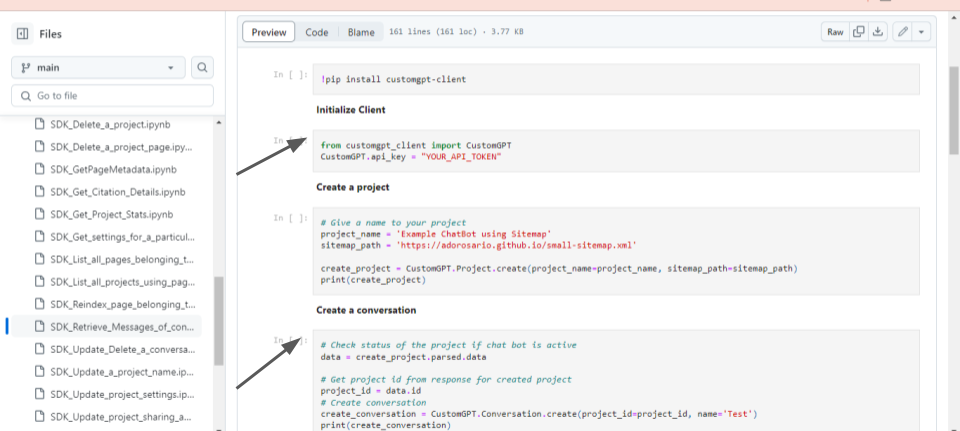Viewport: 960px width, 431px height.
Task: Click file tree scroll up arrow
Action: [x=219, y=122]
